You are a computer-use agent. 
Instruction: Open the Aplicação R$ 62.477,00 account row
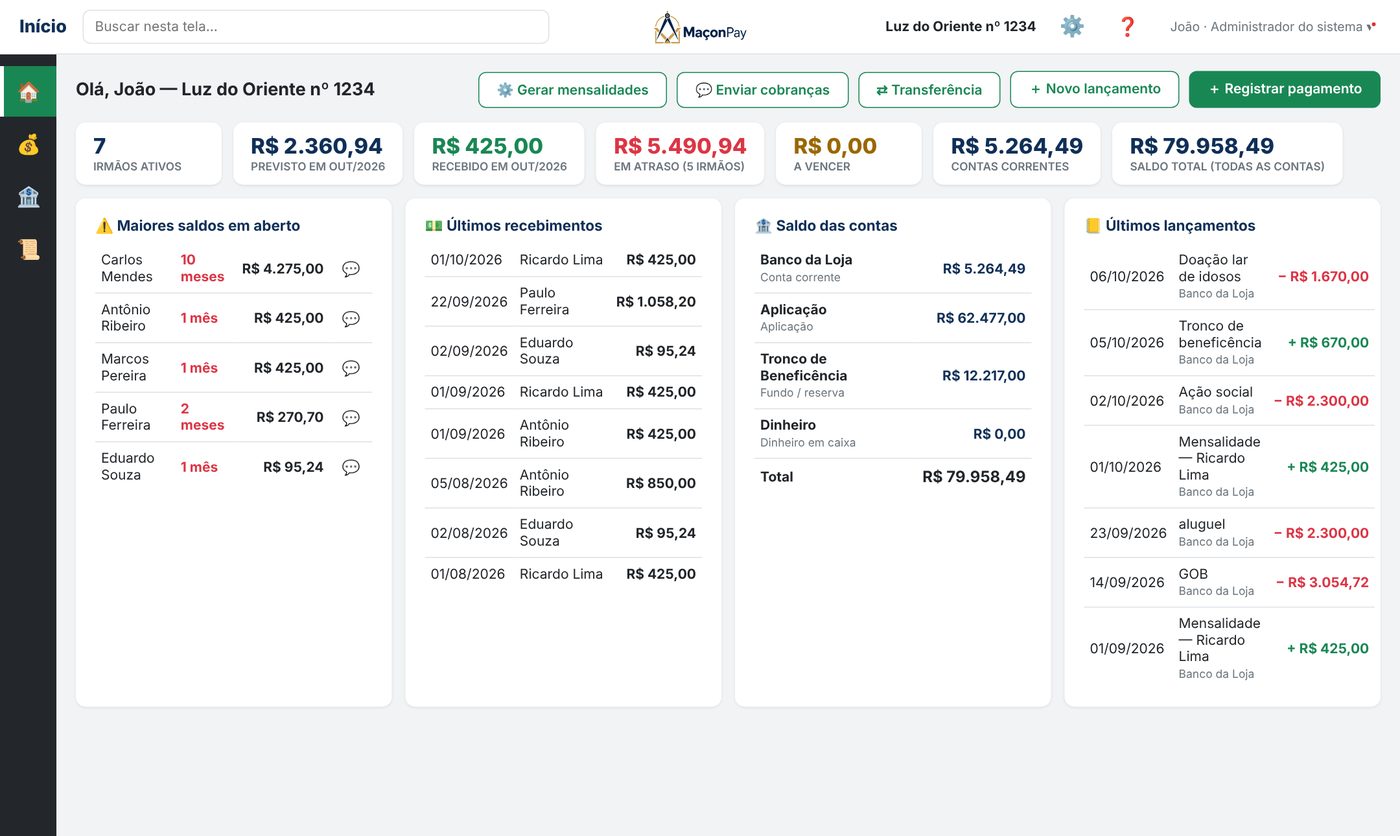893,318
